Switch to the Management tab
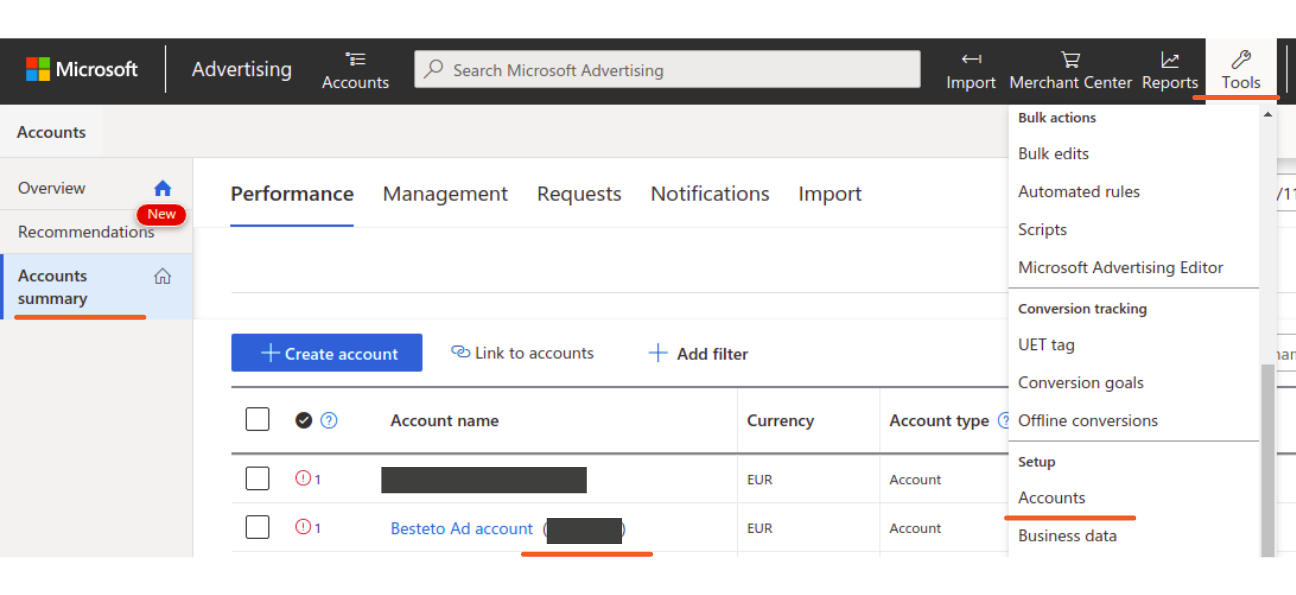The height and width of the screenshot is (595, 1296). (x=445, y=194)
